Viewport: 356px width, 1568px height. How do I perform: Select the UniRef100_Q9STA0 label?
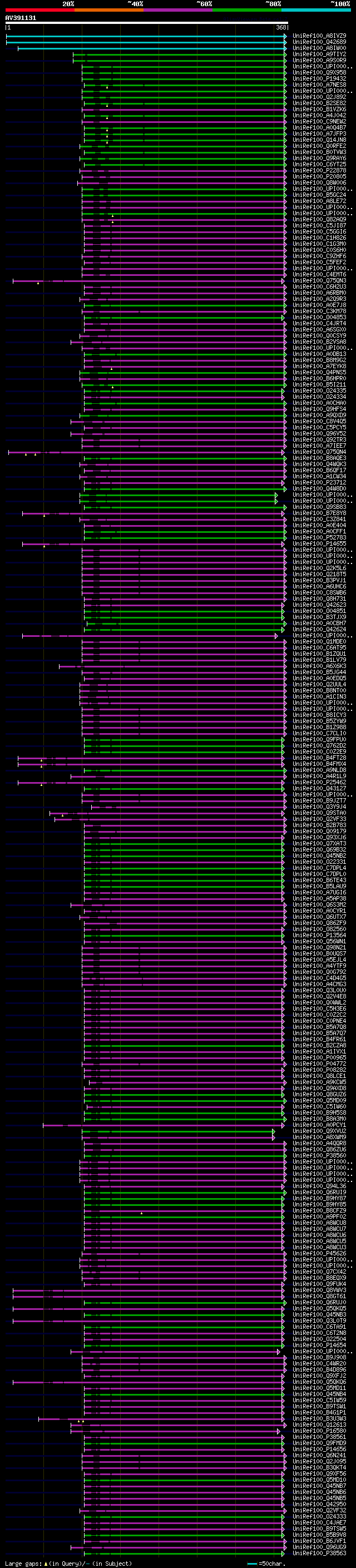(x=319, y=813)
